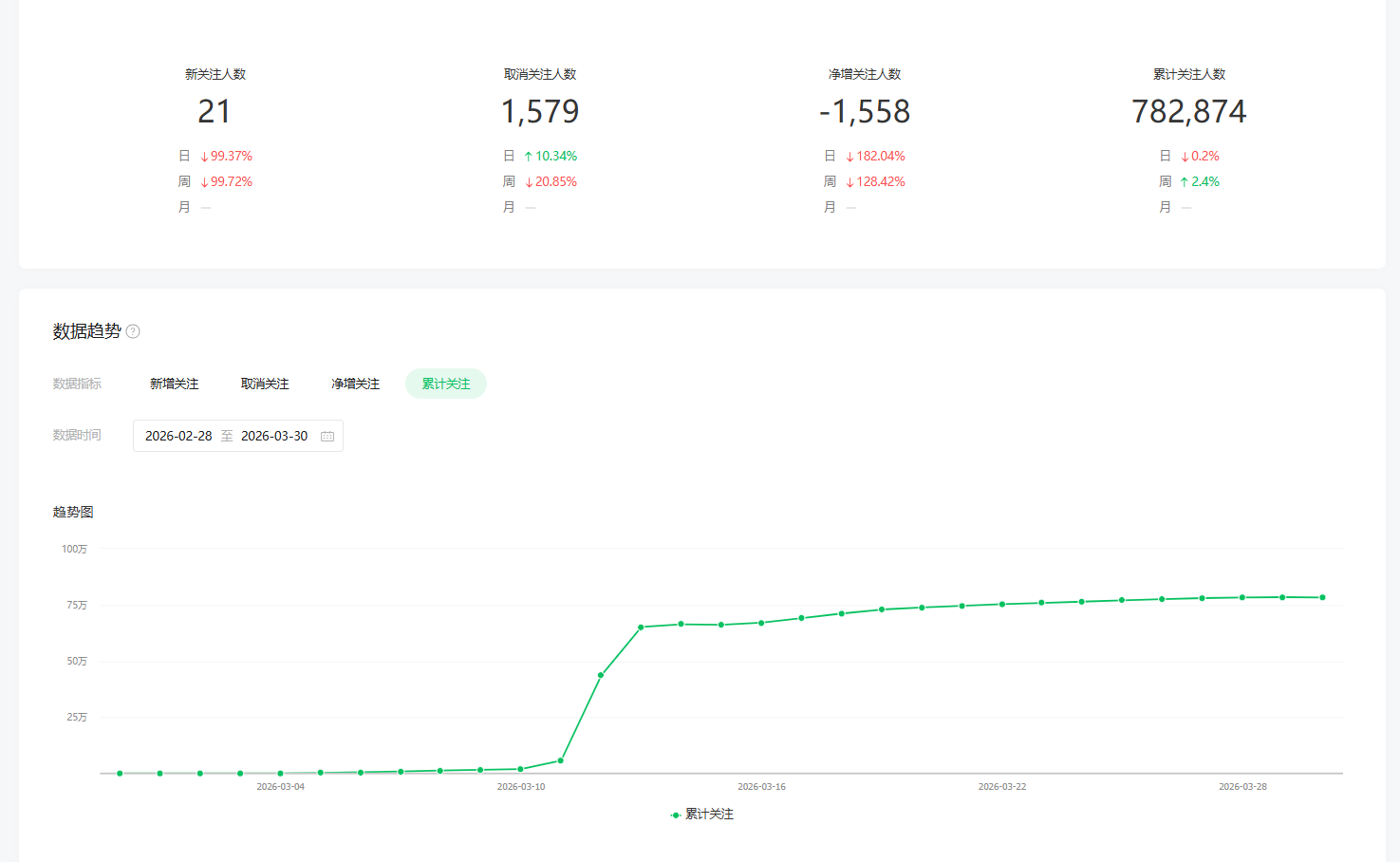
Task: Open the calendar icon in date range
Action: (x=327, y=436)
